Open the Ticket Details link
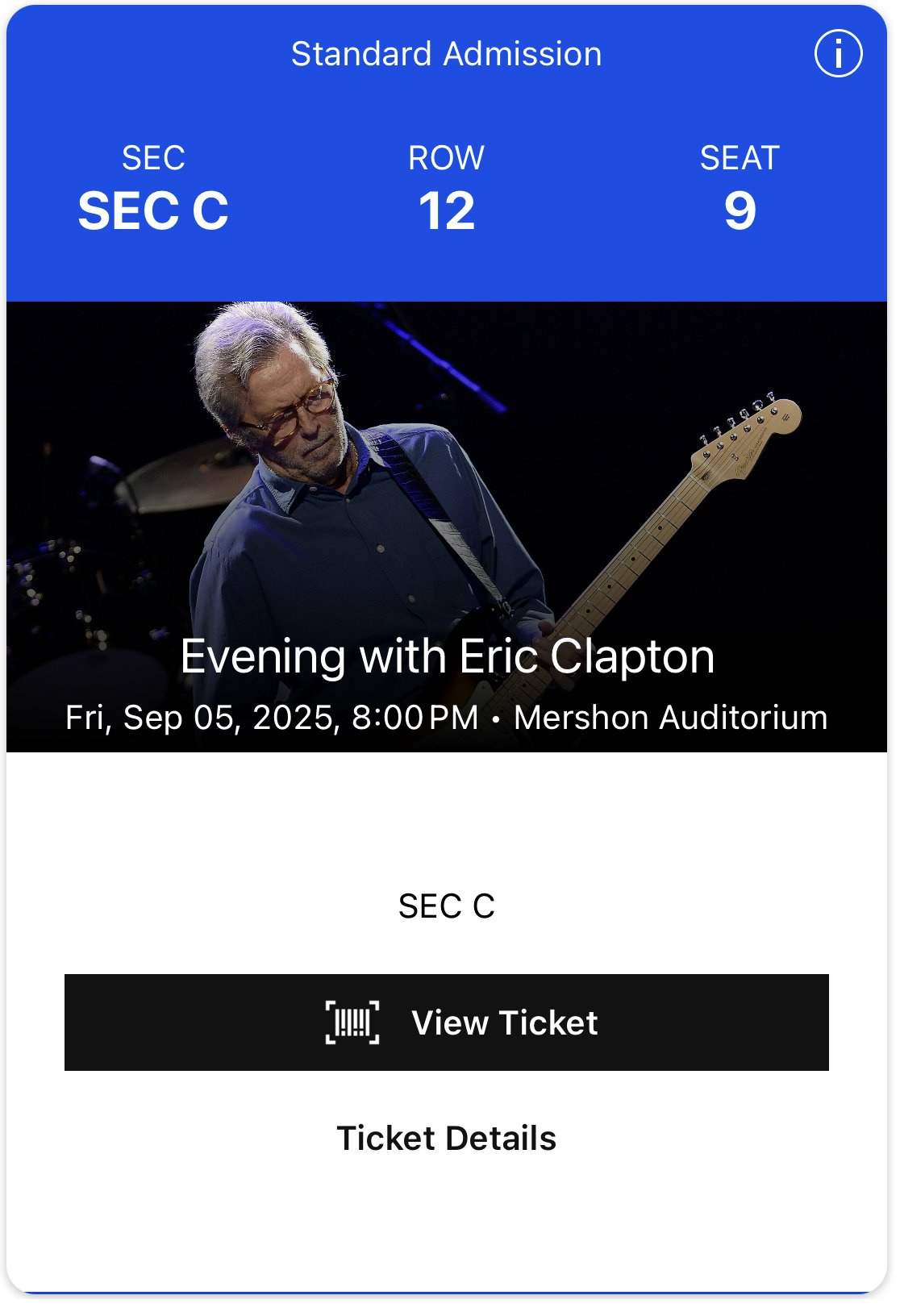The width and height of the screenshot is (900, 1316). [446, 1138]
